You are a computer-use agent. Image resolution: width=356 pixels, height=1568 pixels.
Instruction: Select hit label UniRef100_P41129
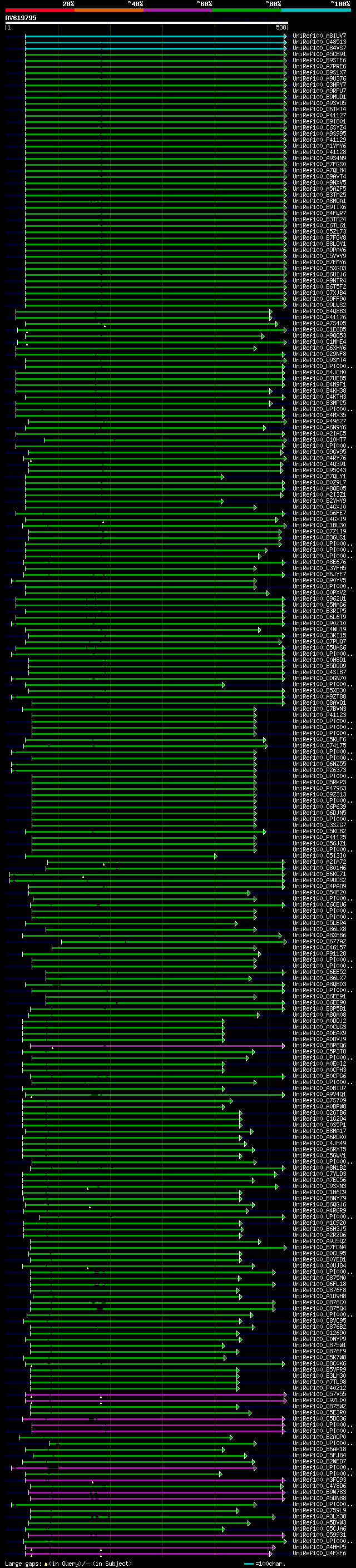click(x=319, y=140)
